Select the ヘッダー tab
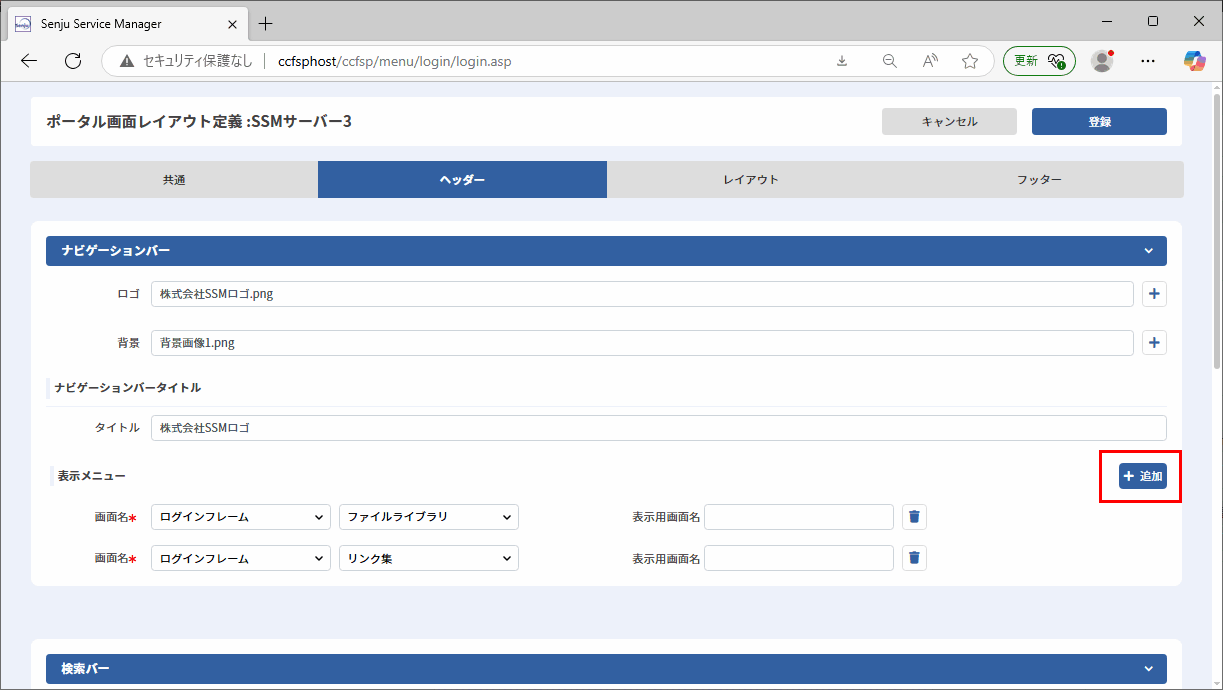Viewport: 1223px width, 690px height. [462, 180]
